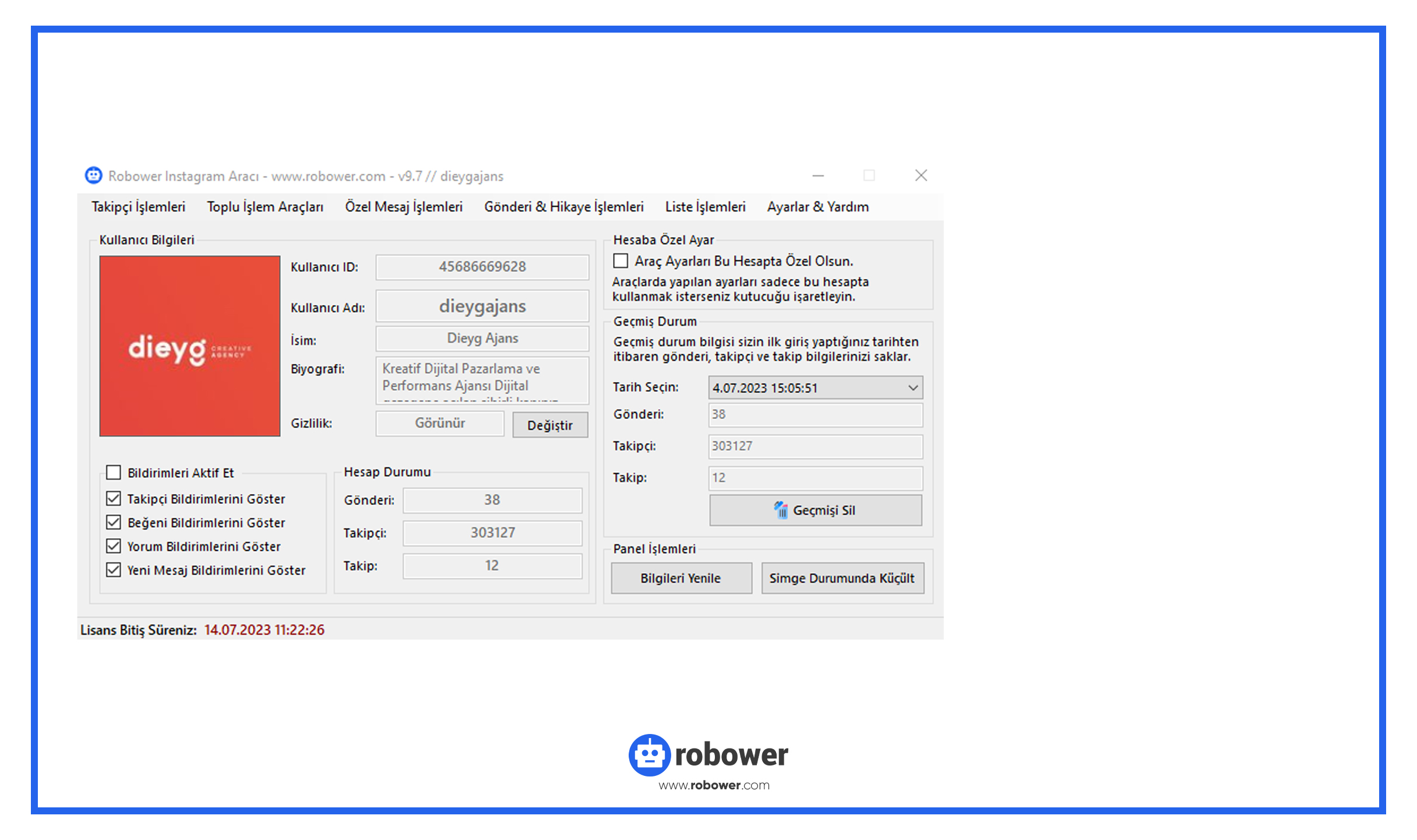Click the Geçmişi Sil button
The image size is (1417, 840).
click(816, 510)
